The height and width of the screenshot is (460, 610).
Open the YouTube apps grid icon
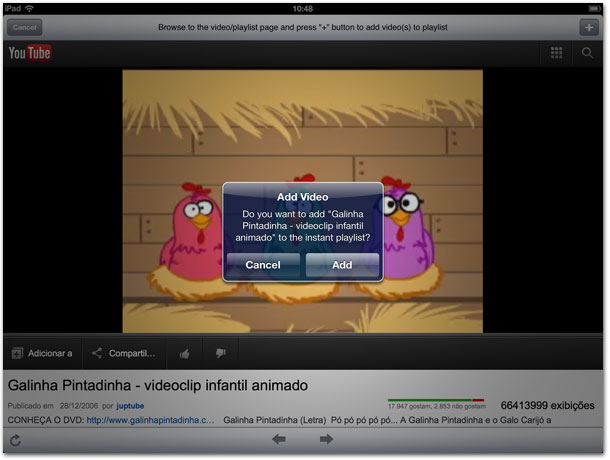pos(556,53)
